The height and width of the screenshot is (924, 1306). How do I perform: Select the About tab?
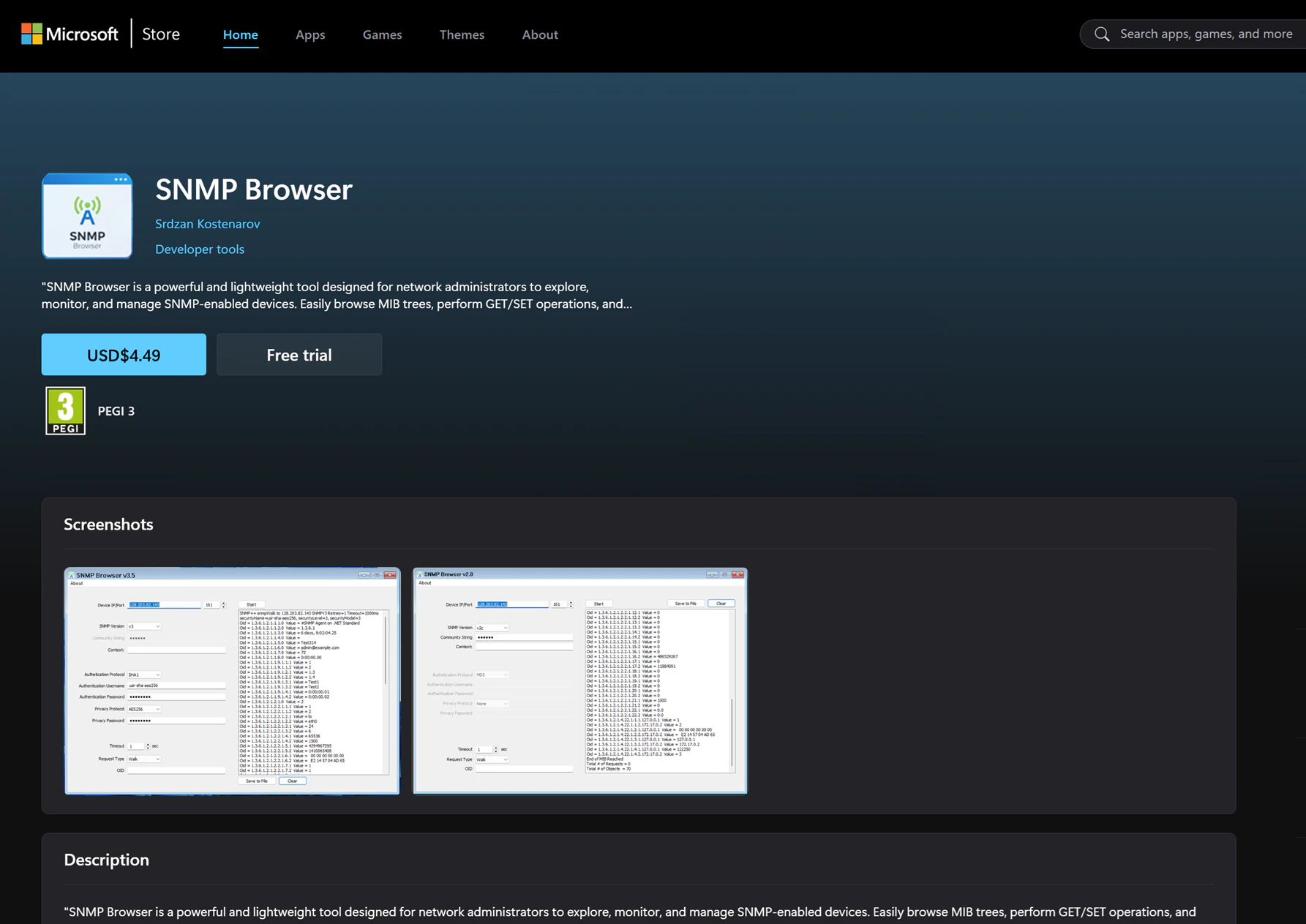tap(540, 34)
